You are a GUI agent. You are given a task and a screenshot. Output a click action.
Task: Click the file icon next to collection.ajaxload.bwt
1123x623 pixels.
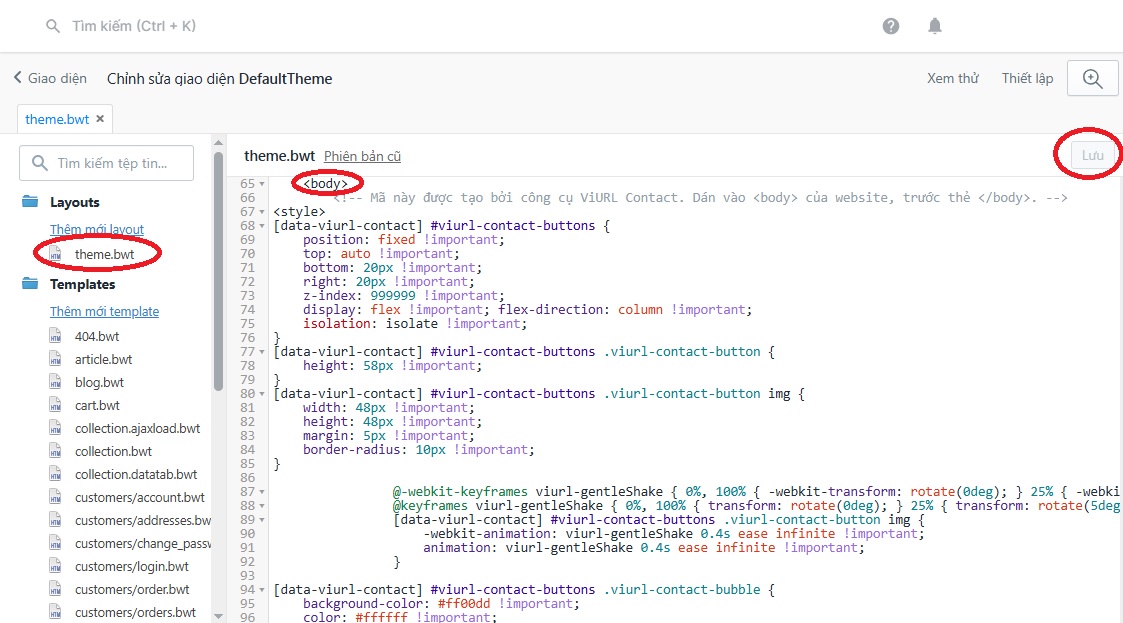(55, 428)
